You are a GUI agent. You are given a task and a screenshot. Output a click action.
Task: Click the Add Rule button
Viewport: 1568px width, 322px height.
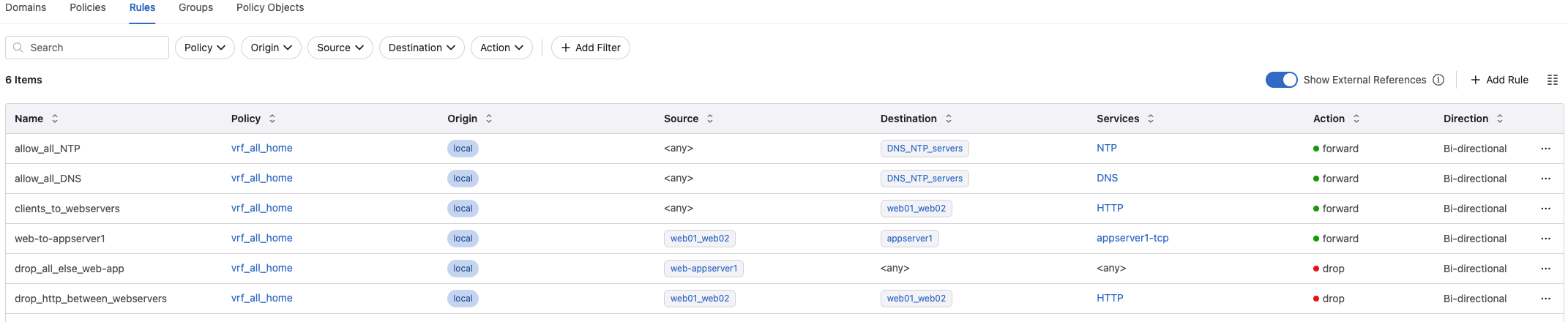click(x=1499, y=80)
